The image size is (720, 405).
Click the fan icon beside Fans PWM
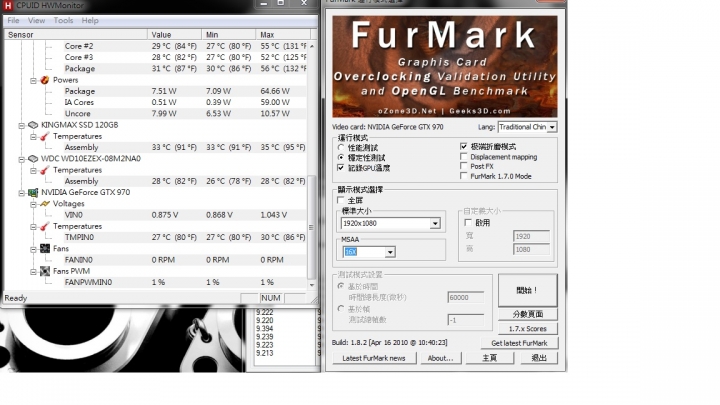pyautogui.click(x=45, y=271)
